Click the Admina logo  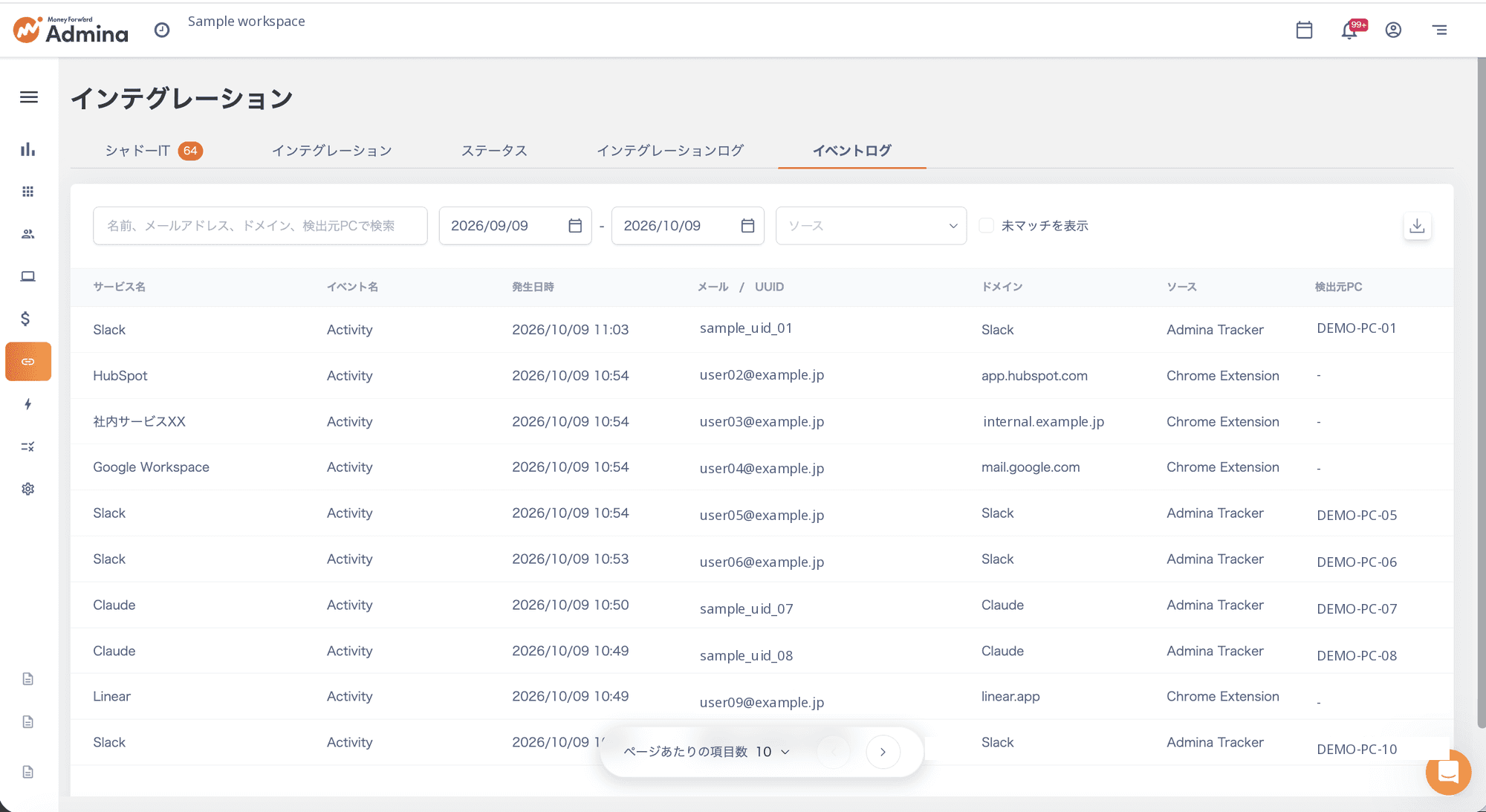(71, 30)
